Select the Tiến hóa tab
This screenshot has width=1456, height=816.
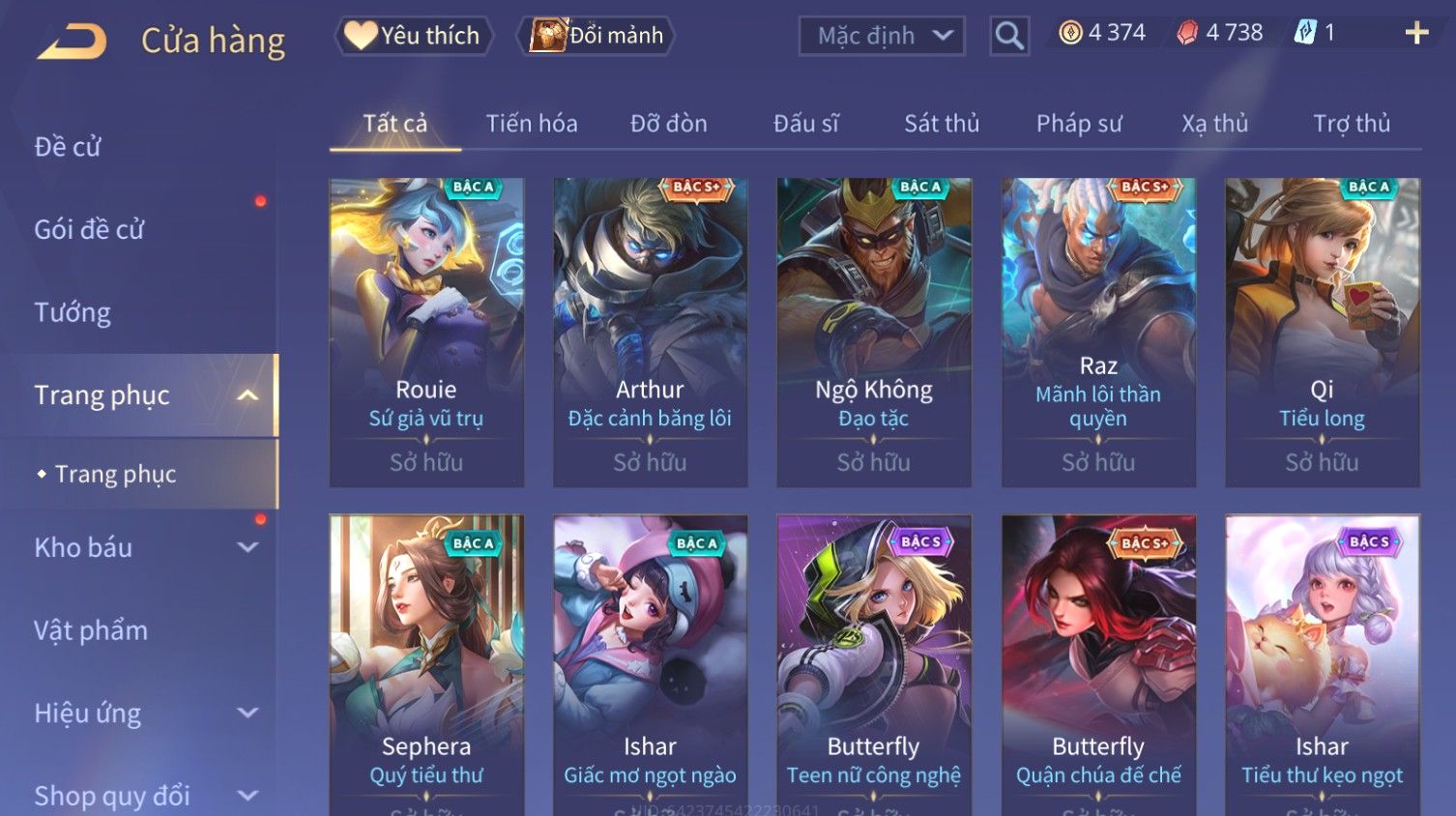tap(532, 124)
